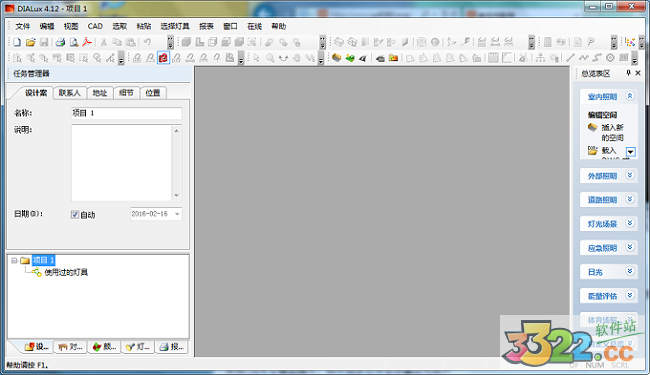Screen dimensions: 650x375
Task: Click the globe icon in the top toolbar
Action: 435,42
